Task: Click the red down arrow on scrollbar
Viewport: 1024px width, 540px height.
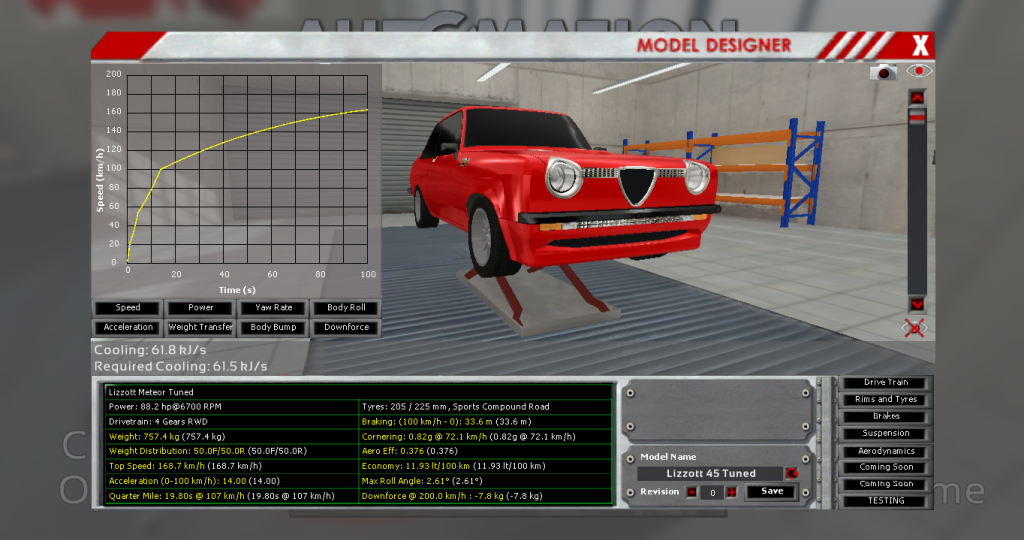Action: pyautogui.click(x=918, y=304)
